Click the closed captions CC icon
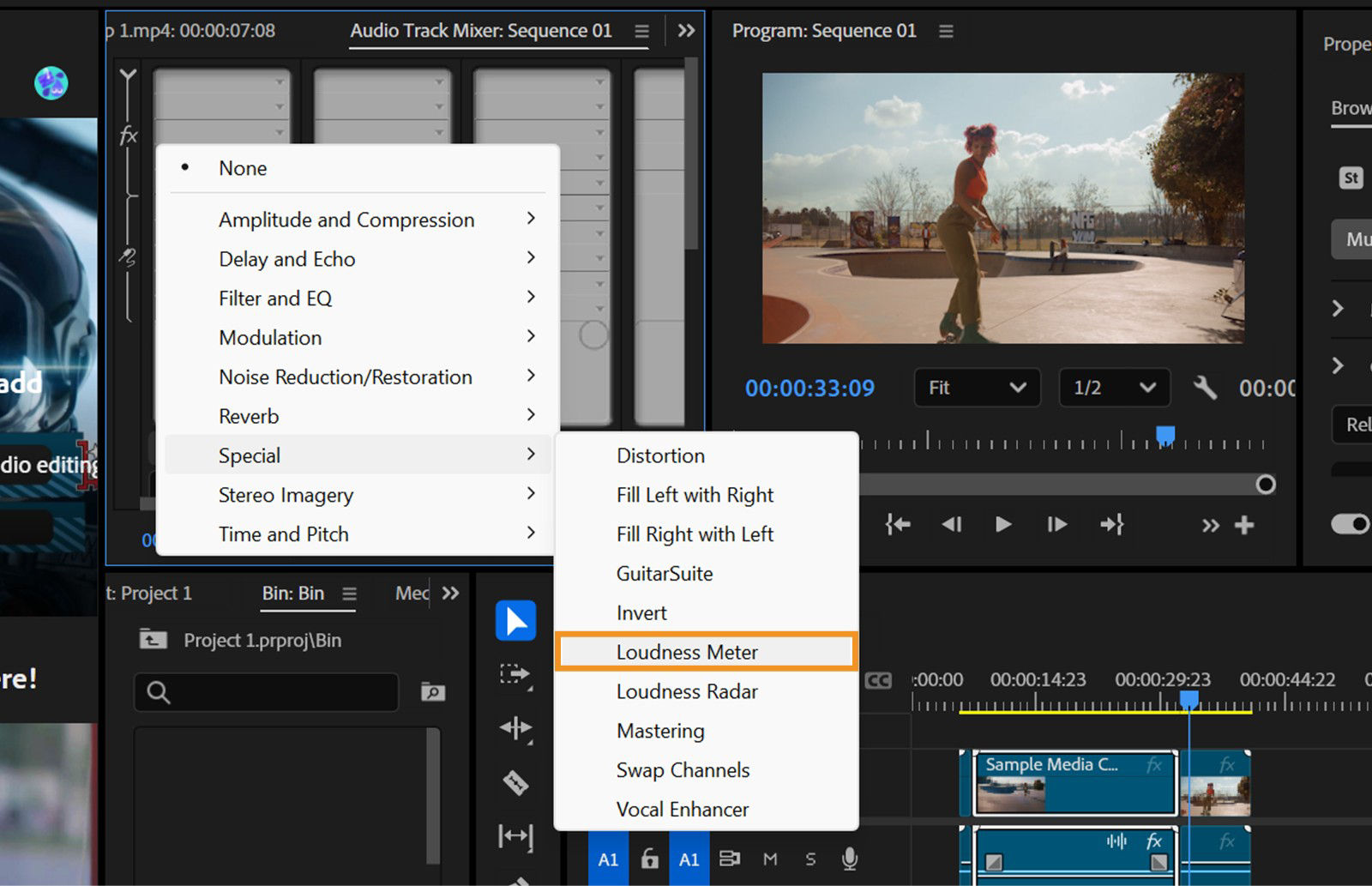Screen dimensions: 1372x886 [x=878, y=680]
